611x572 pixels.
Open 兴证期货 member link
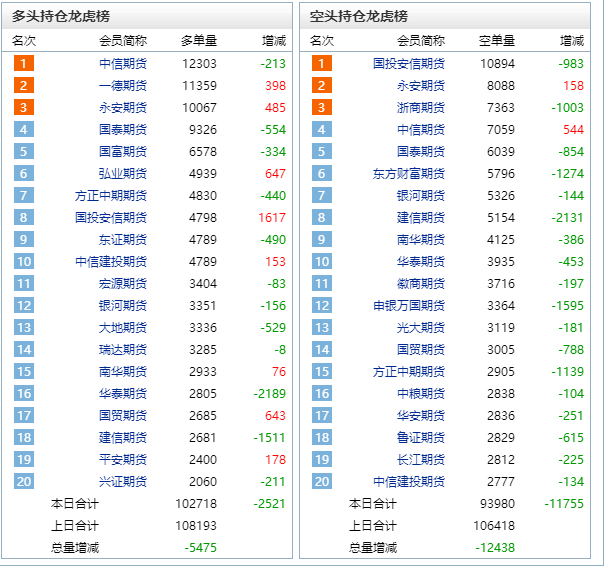point(123,482)
